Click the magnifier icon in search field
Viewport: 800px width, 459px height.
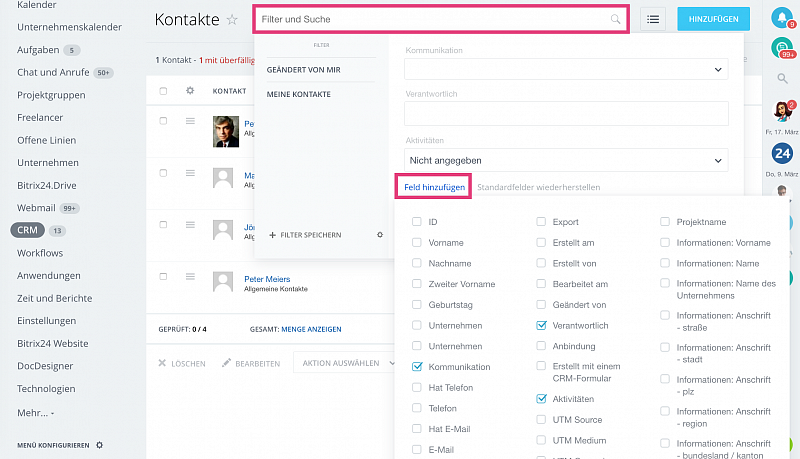point(615,19)
